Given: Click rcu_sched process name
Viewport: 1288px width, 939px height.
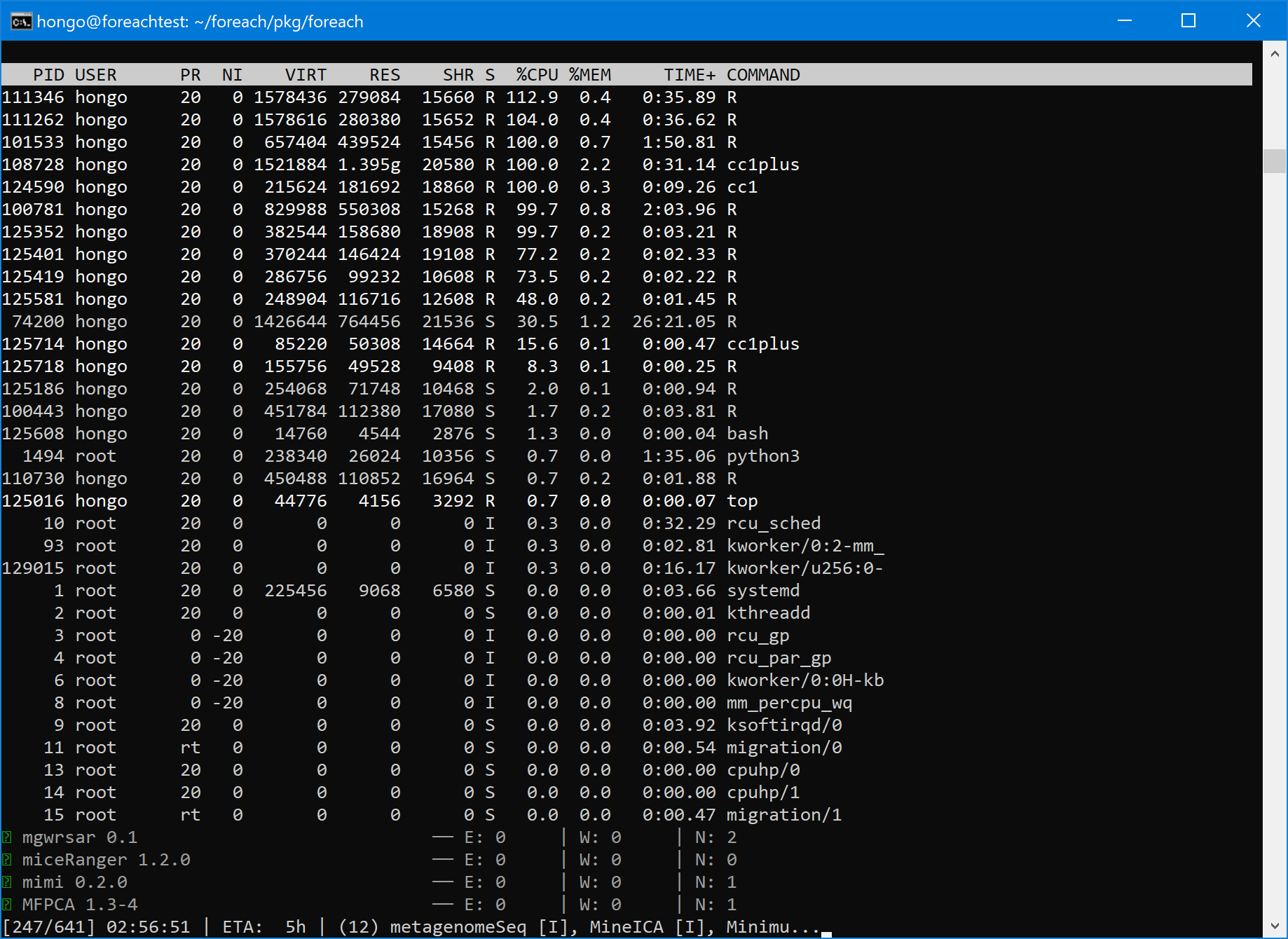Looking at the screenshot, I should click(774, 523).
